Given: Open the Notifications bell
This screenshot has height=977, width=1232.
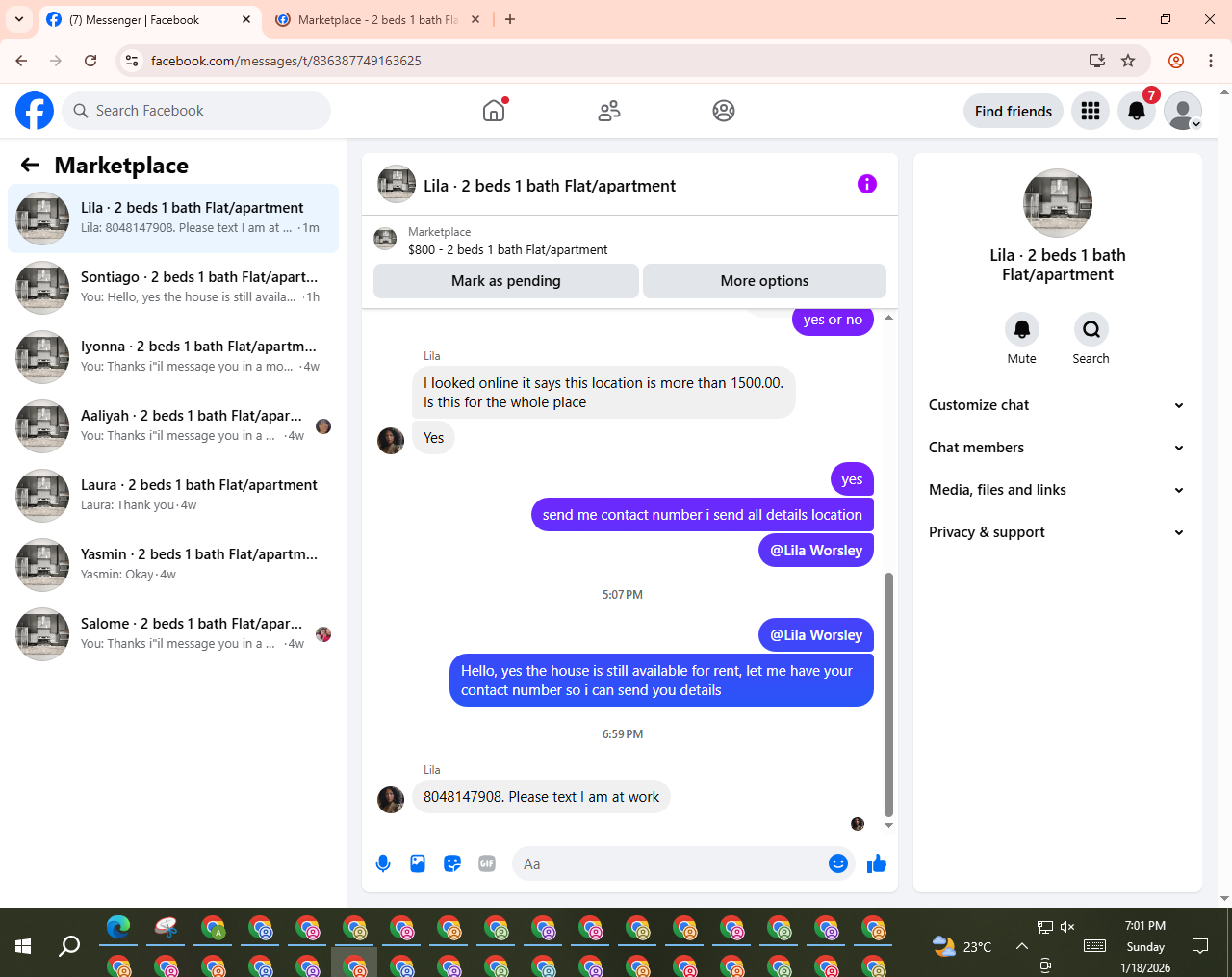Looking at the screenshot, I should point(1137,111).
